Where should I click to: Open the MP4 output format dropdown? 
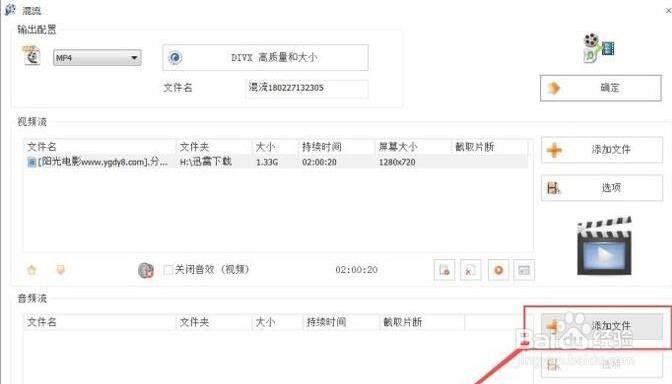coord(97,57)
